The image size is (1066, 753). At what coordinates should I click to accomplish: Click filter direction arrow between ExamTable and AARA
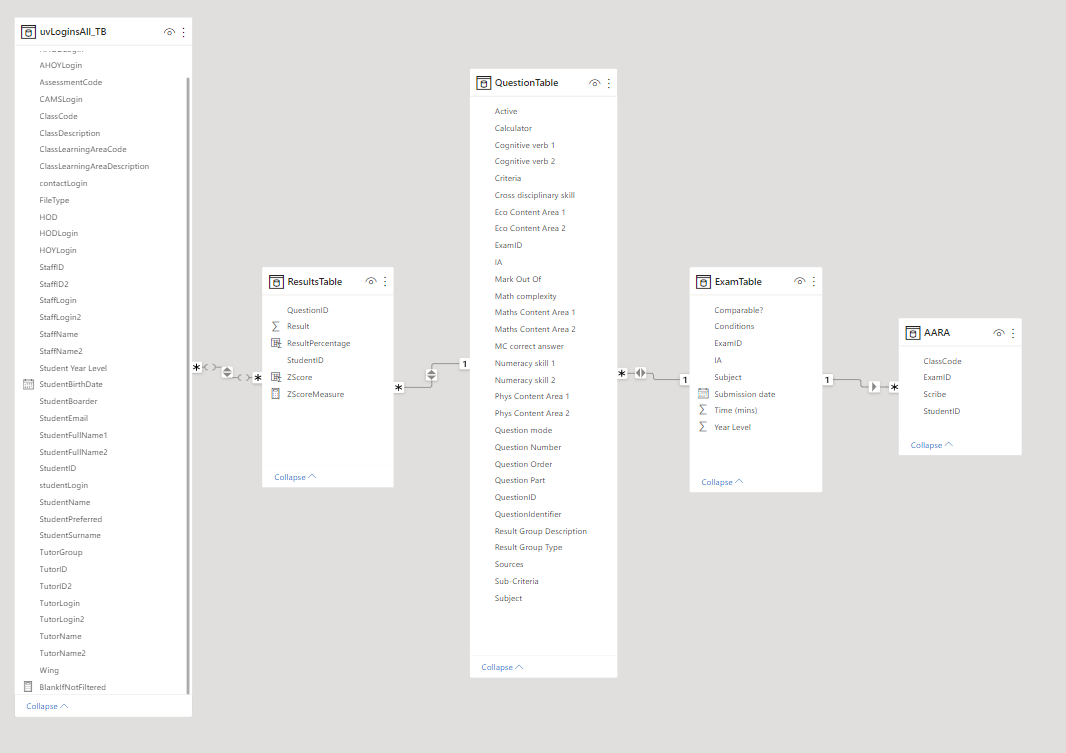tap(874, 387)
